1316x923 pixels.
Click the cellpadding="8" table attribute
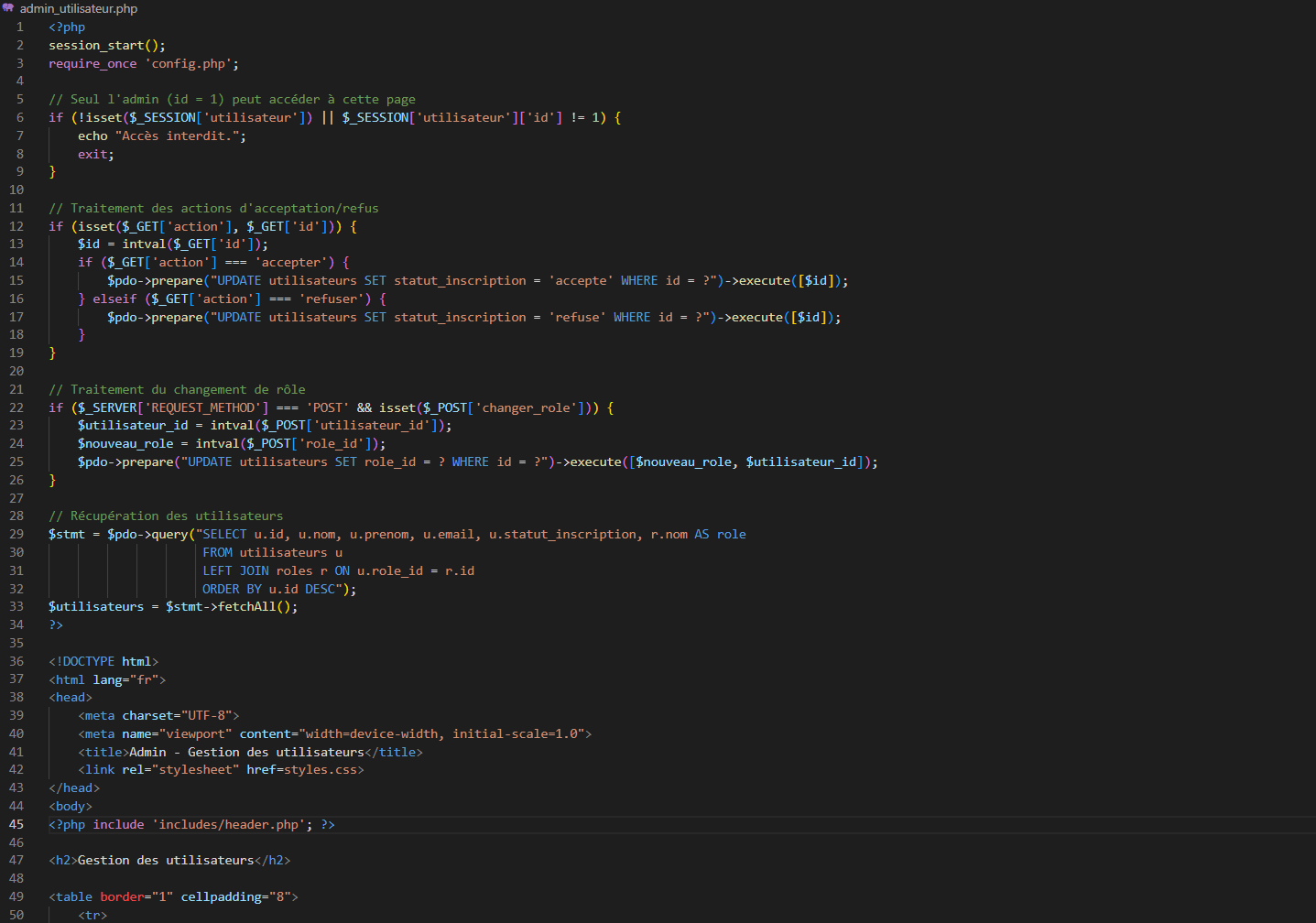[x=236, y=897]
